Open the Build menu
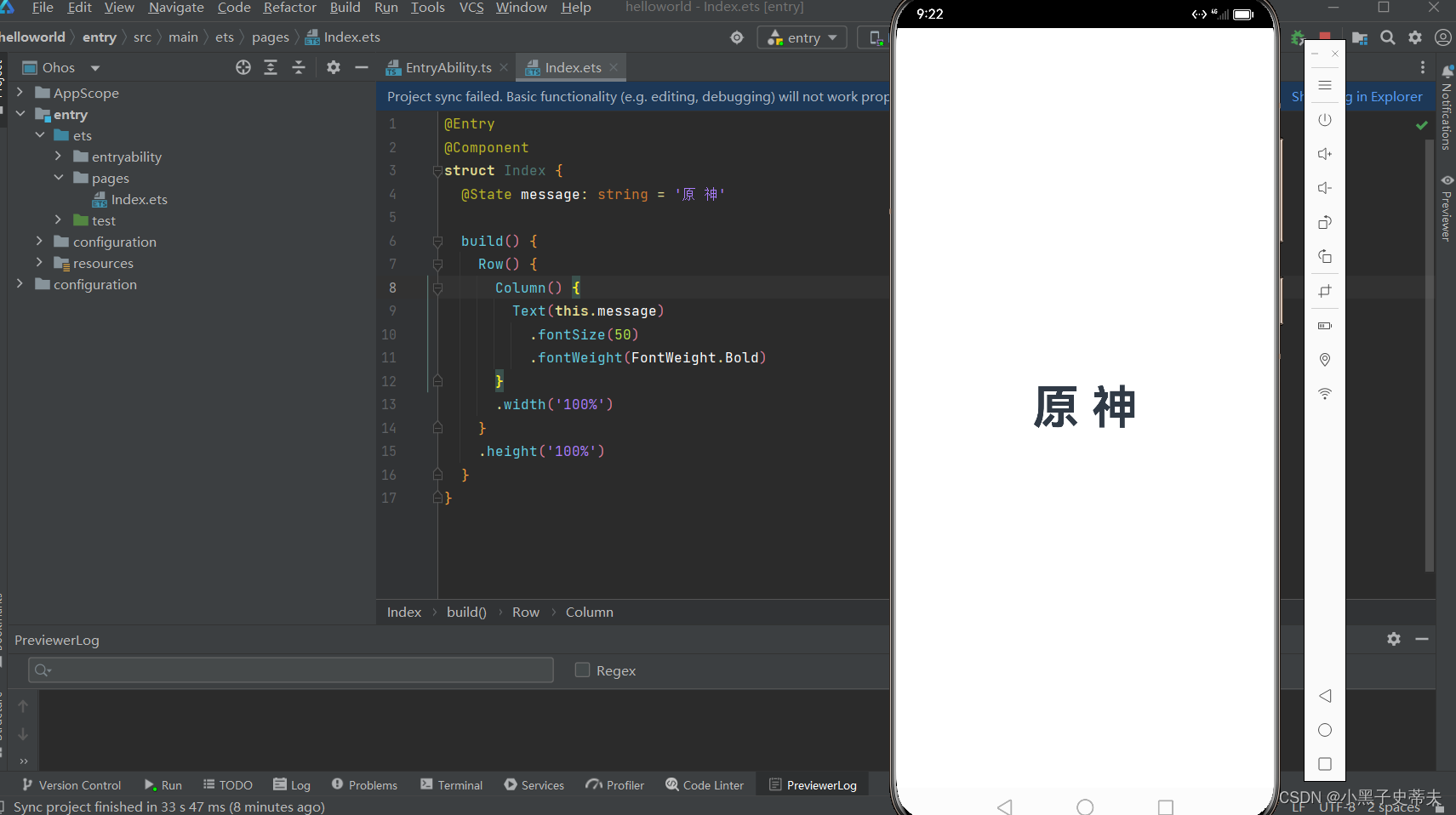The width and height of the screenshot is (1456, 815). tap(345, 8)
